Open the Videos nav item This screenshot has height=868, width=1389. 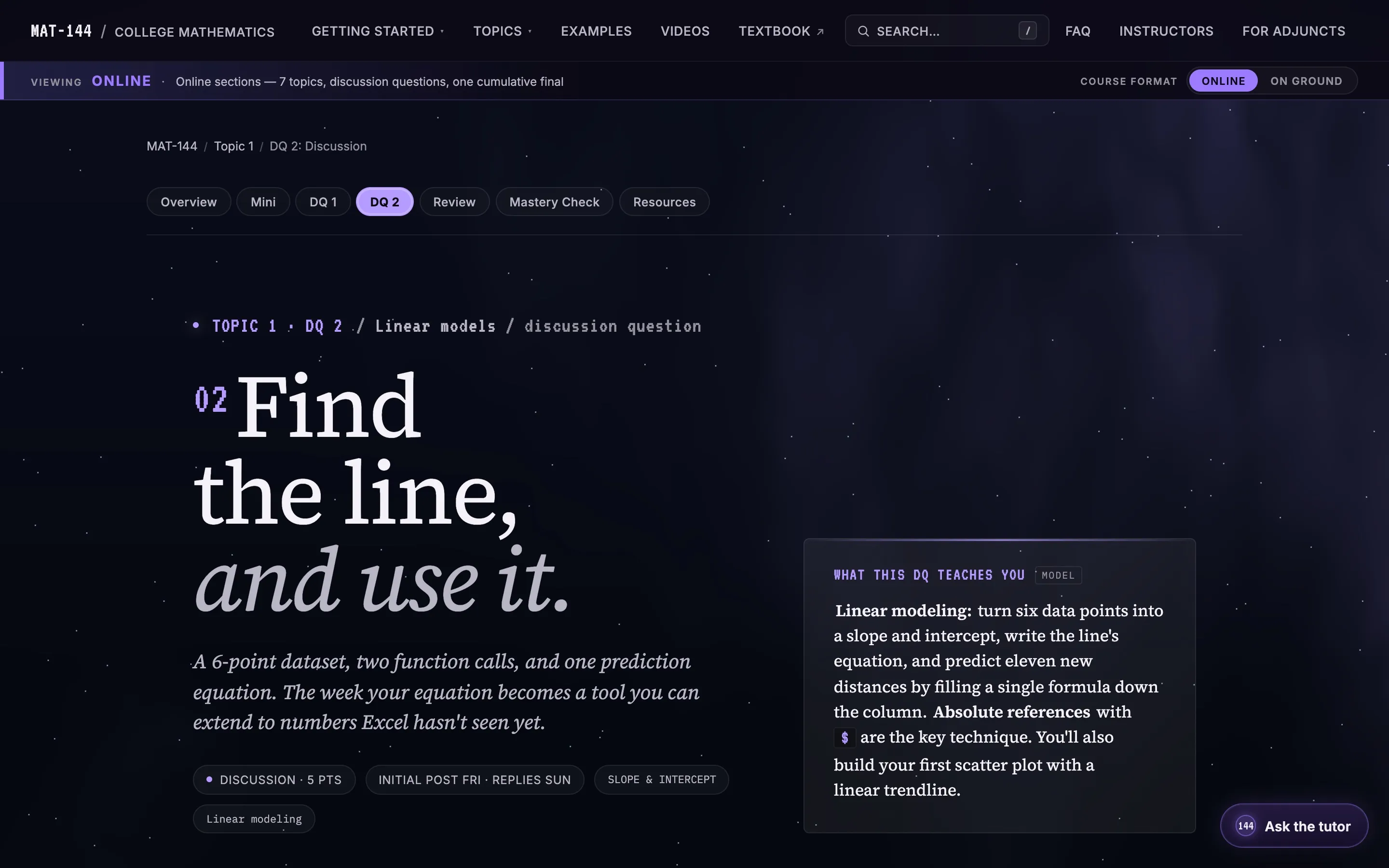(685, 31)
